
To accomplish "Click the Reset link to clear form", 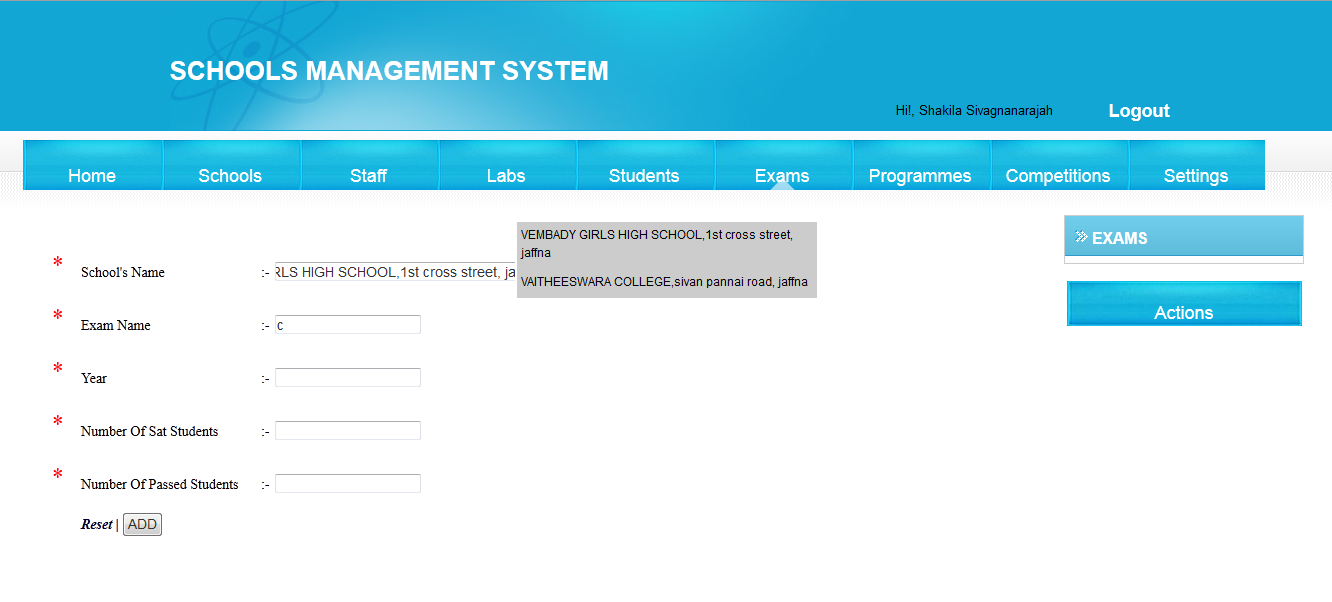I will coord(96,523).
